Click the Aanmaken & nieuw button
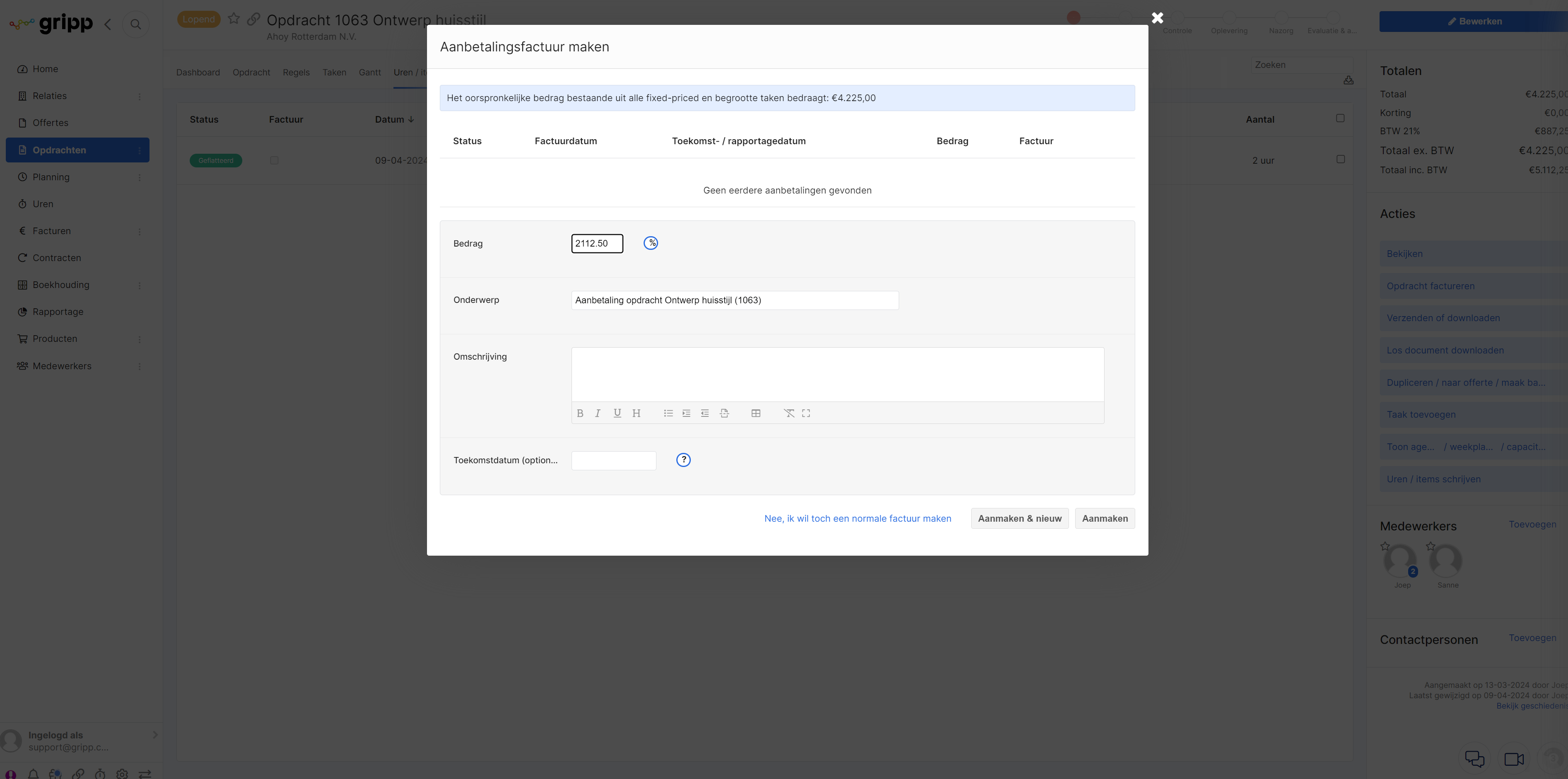The image size is (1568, 779). click(x=1020, y=518)
